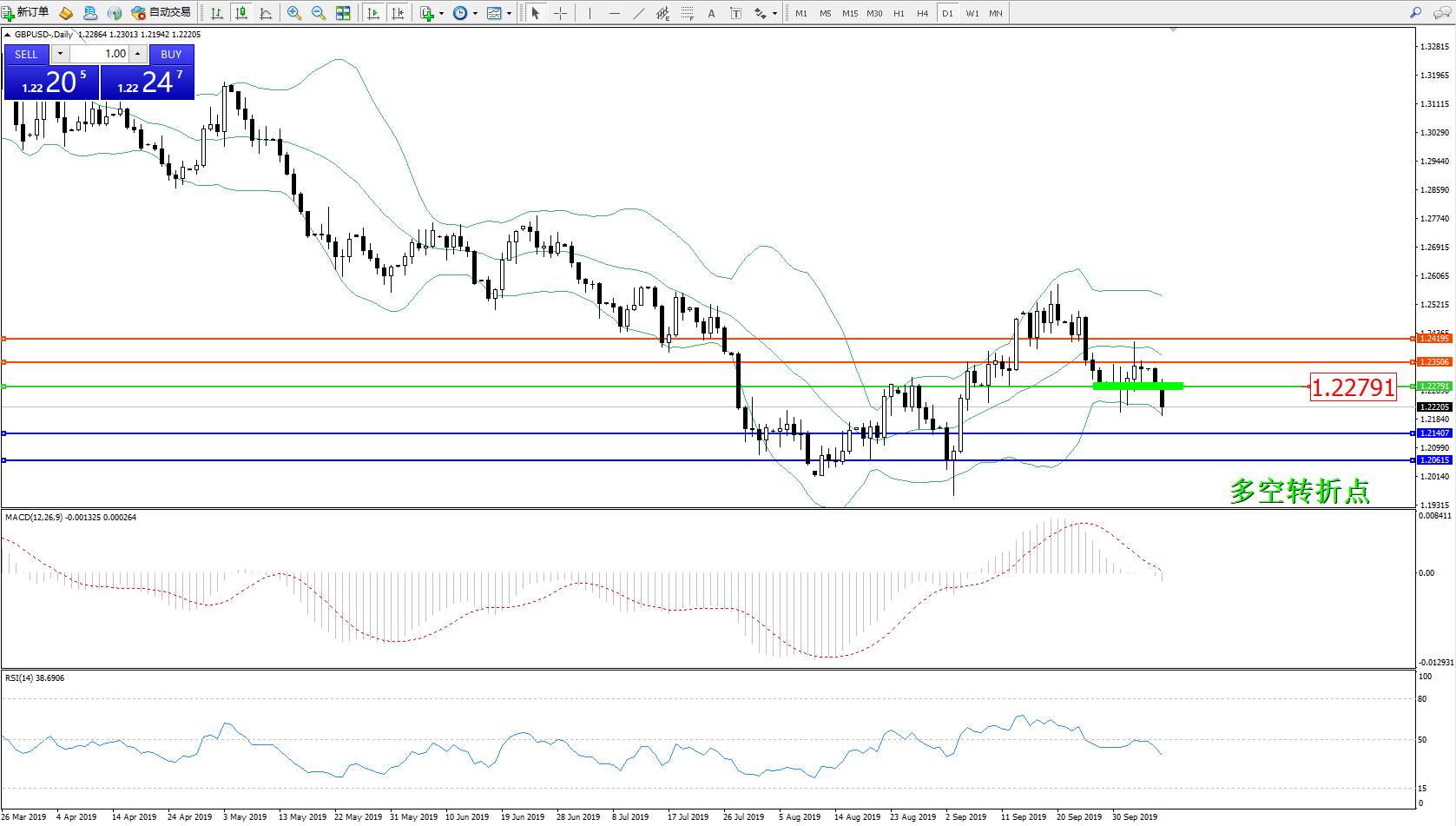Switch to the H1 timeframe

(899, 13)
